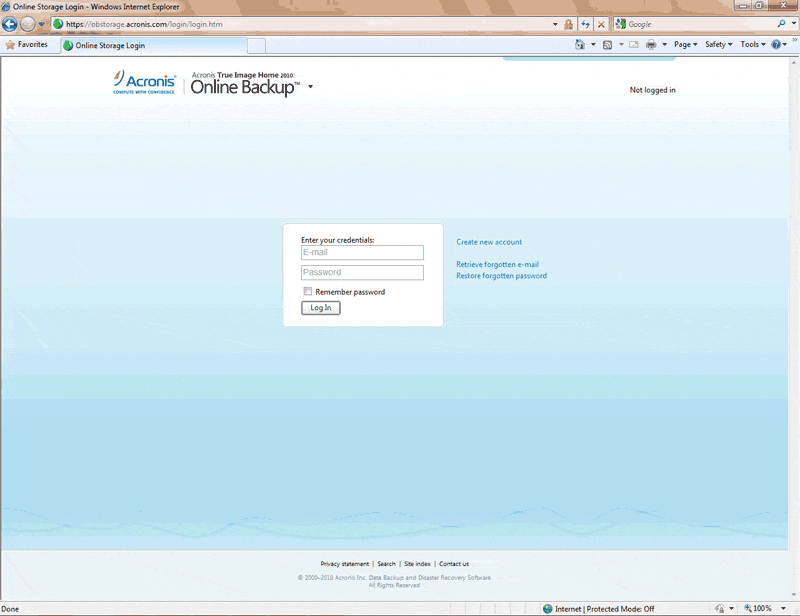Click the status bar security warning icon
This screenshot has width=800, height=616.
click(720, 608)
